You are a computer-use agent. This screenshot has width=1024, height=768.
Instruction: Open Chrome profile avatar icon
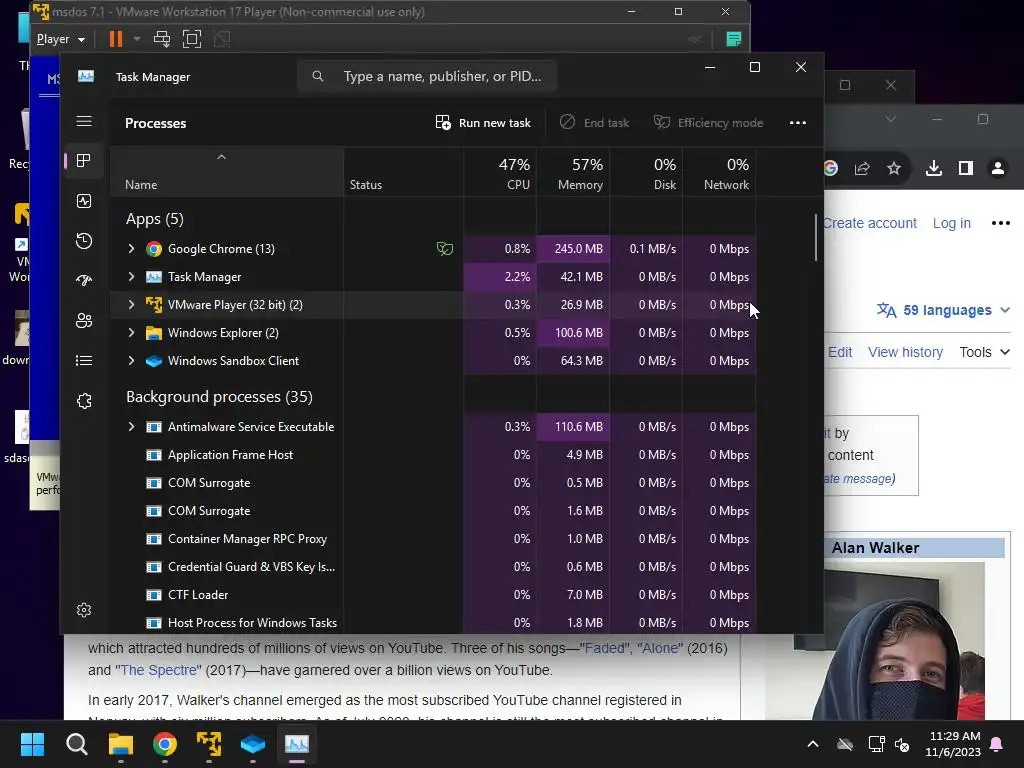(998, 168)
